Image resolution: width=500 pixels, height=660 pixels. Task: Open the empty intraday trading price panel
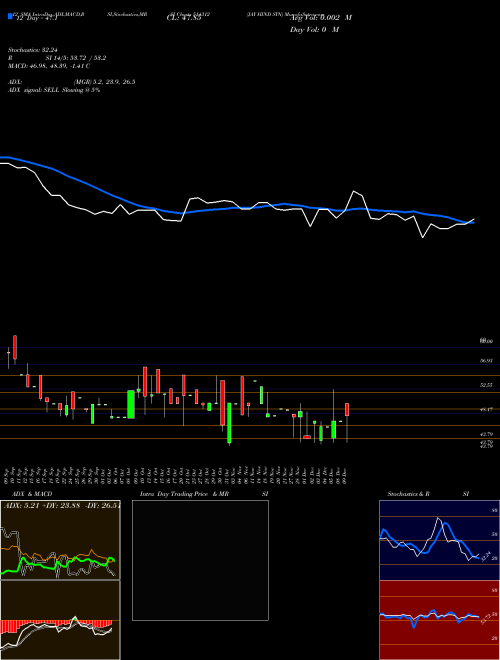tap(200, 560)
